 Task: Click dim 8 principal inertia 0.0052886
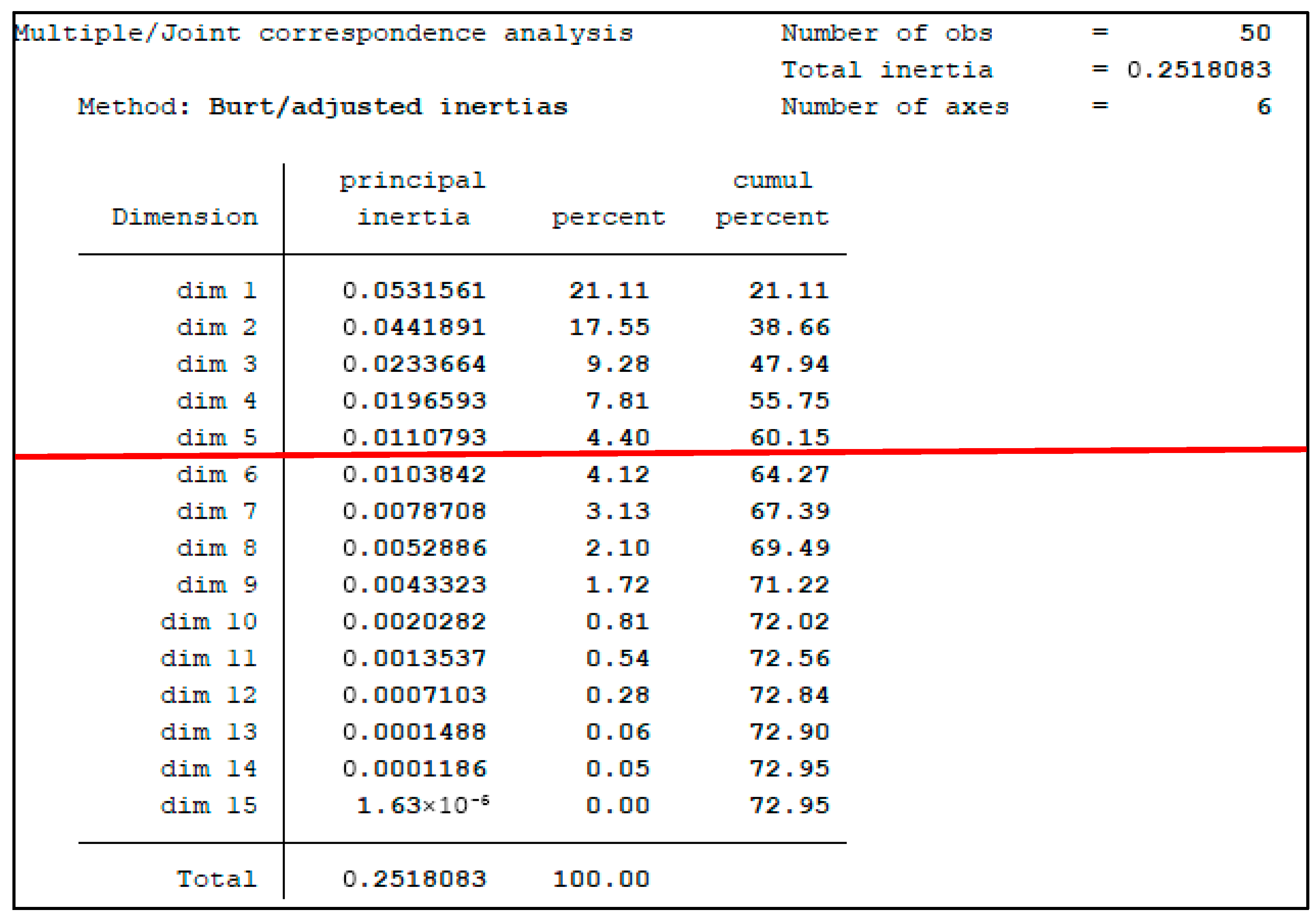pyautogui.click(x=414, y=548)
